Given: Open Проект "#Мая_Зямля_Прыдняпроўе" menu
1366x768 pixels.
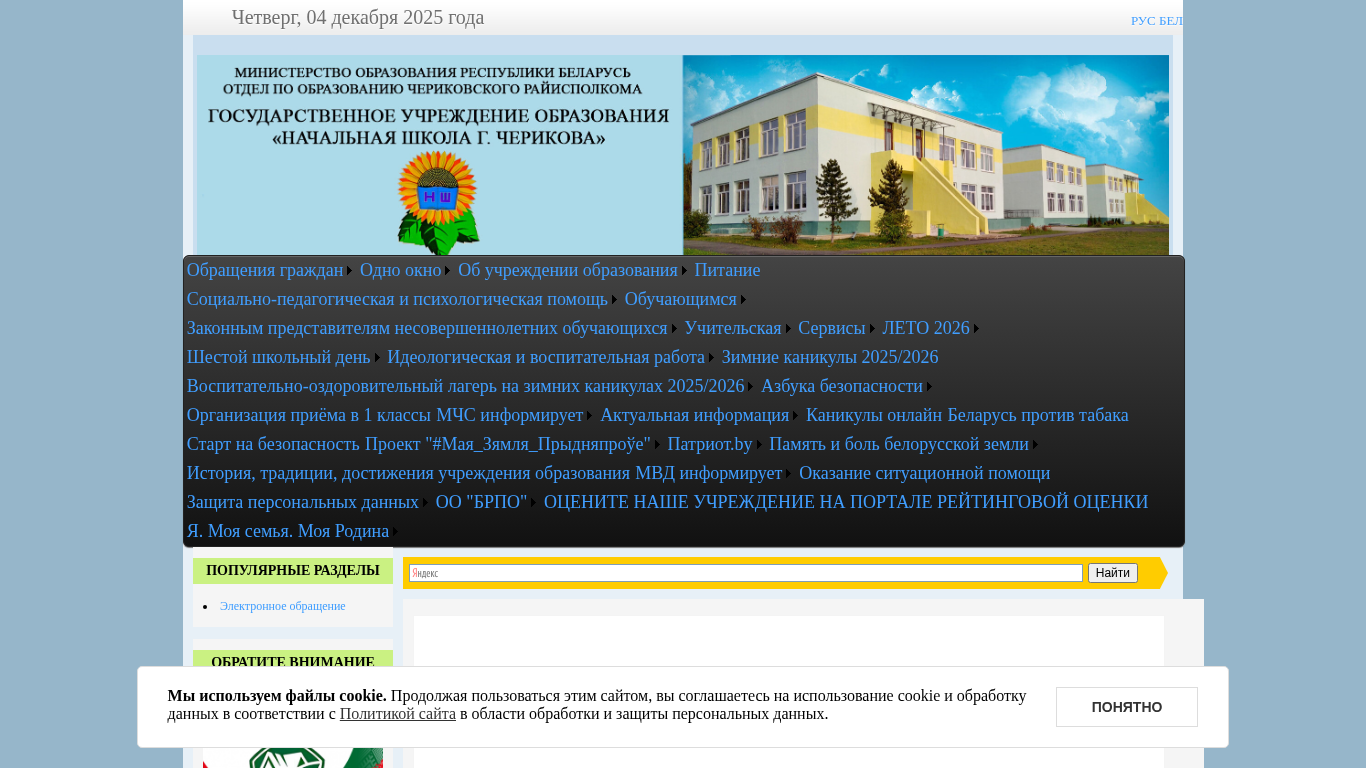Looking at the screenshot, I should click(x=507, y=444).
